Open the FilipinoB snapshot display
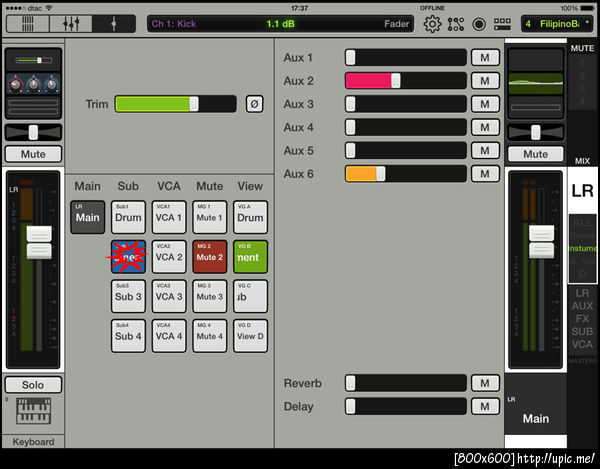The height and width of the screenshot is (469, 600). (x=557, y=24)
